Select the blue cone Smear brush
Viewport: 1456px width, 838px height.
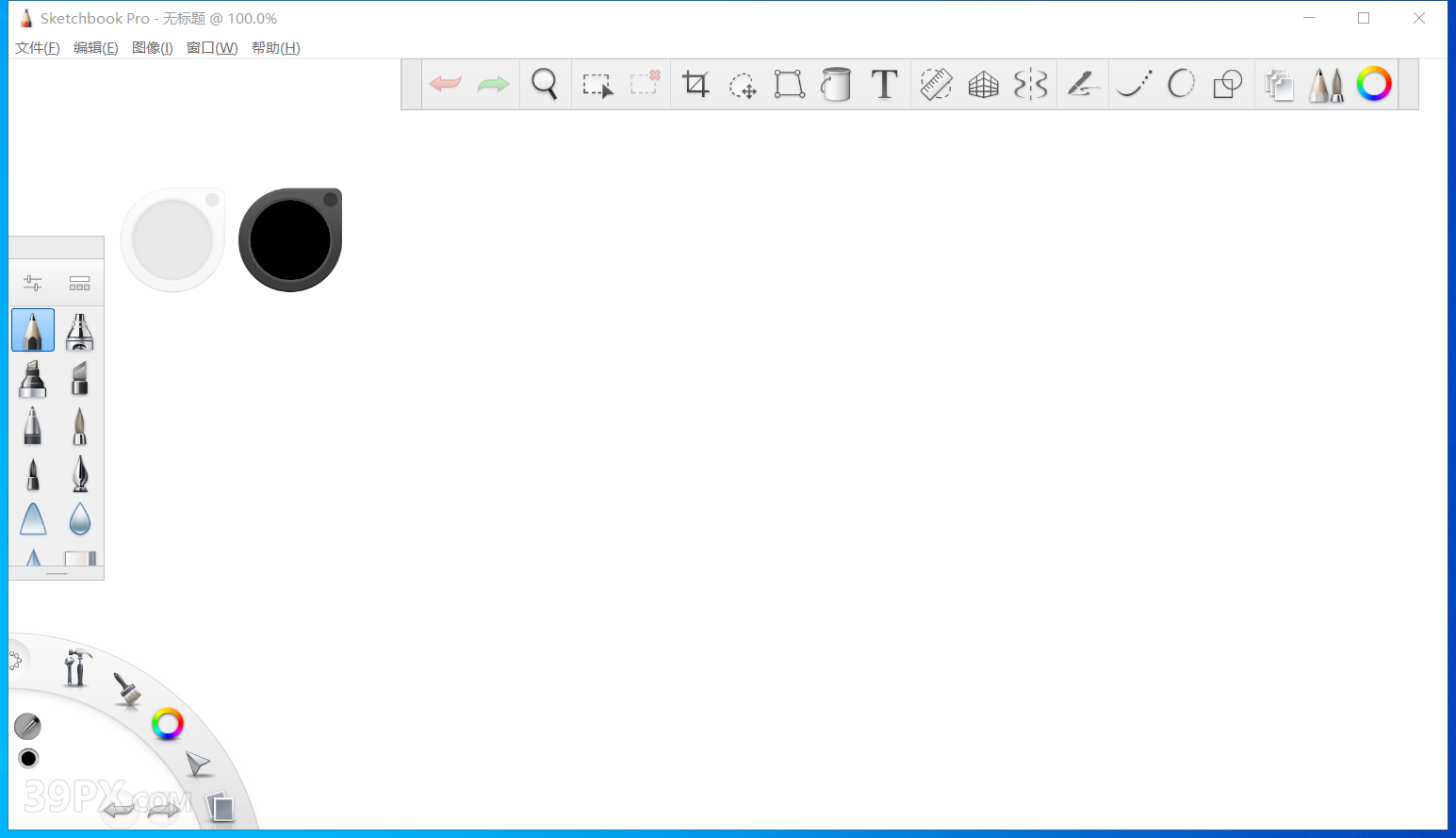point(33,519)
